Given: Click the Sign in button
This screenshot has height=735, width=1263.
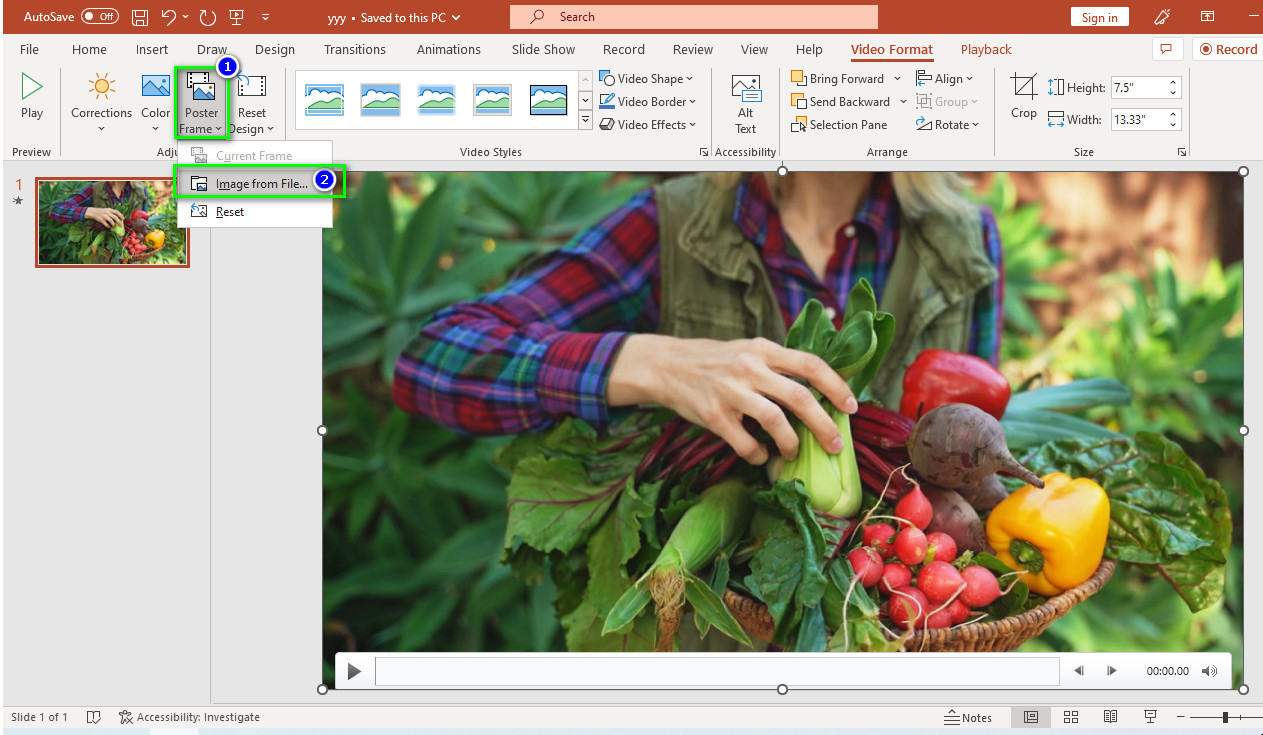Looking at the screenshot, I should [x=1100, y=17].
